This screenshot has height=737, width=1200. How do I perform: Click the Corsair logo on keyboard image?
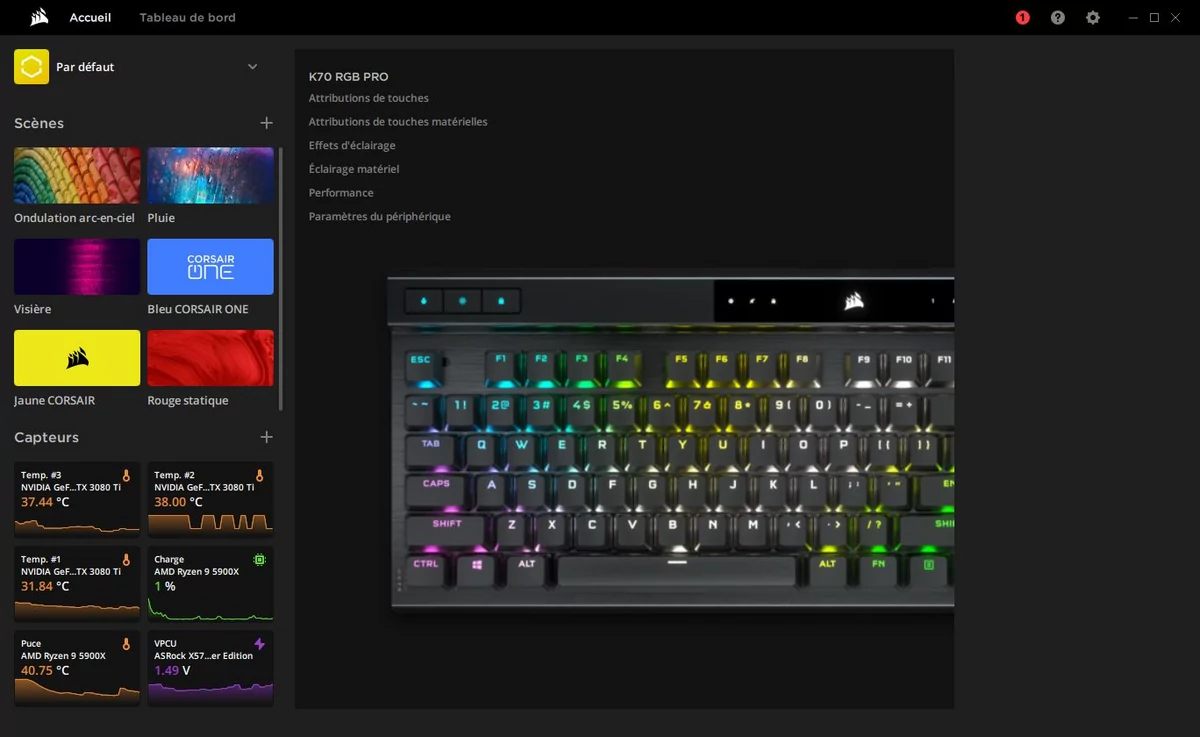point(854,300)
